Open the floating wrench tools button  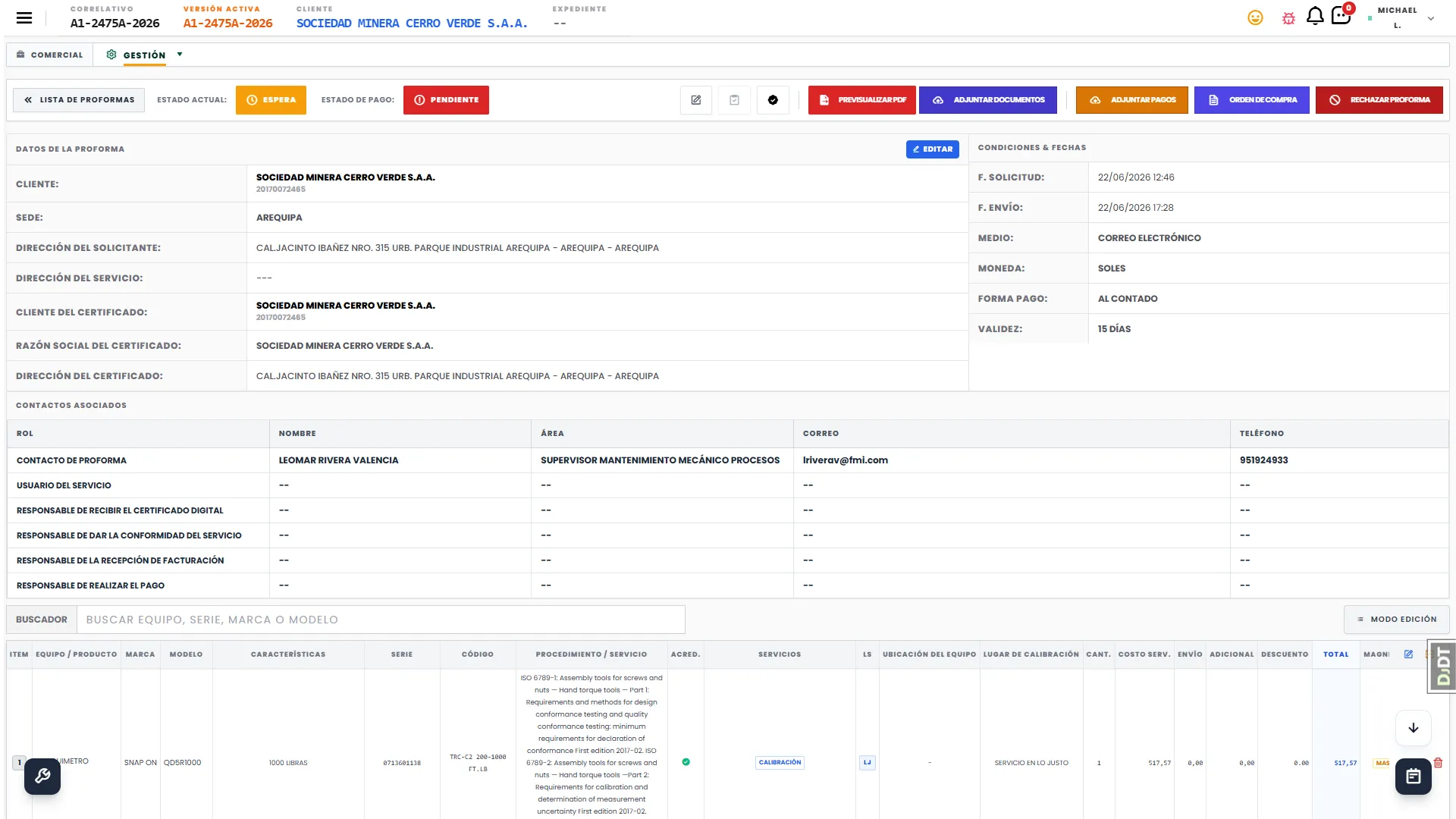pos(42,777)
